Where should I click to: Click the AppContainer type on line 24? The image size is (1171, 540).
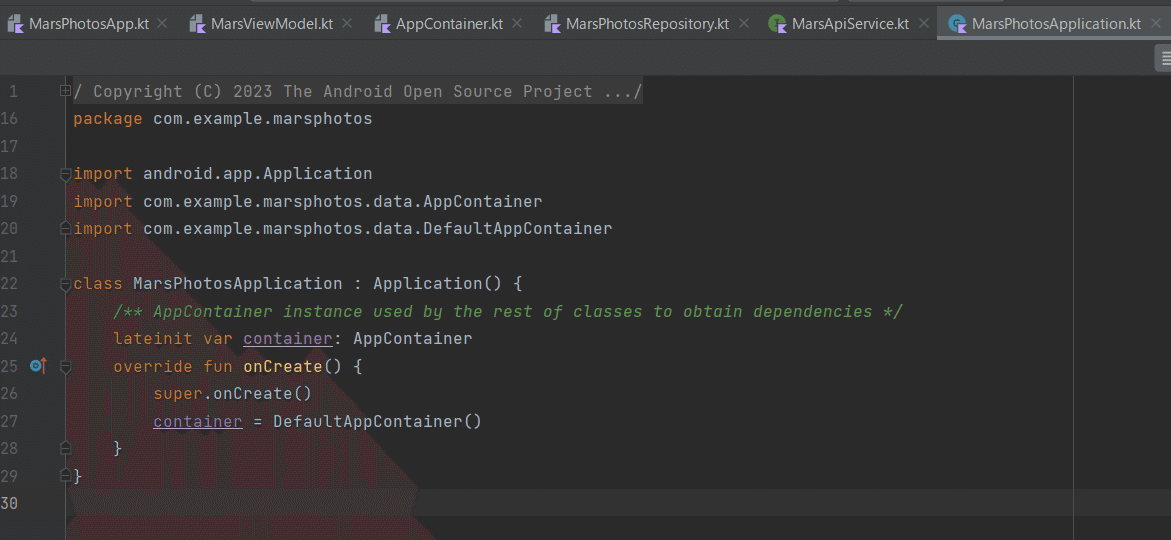[412, 339]
